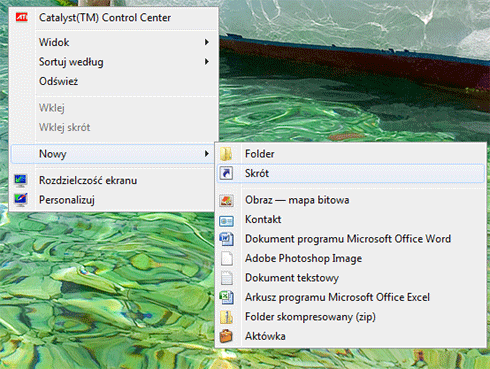Click the Kontakt contact card icon
Screen dimensions: 490x369
[x=226, y=220]
